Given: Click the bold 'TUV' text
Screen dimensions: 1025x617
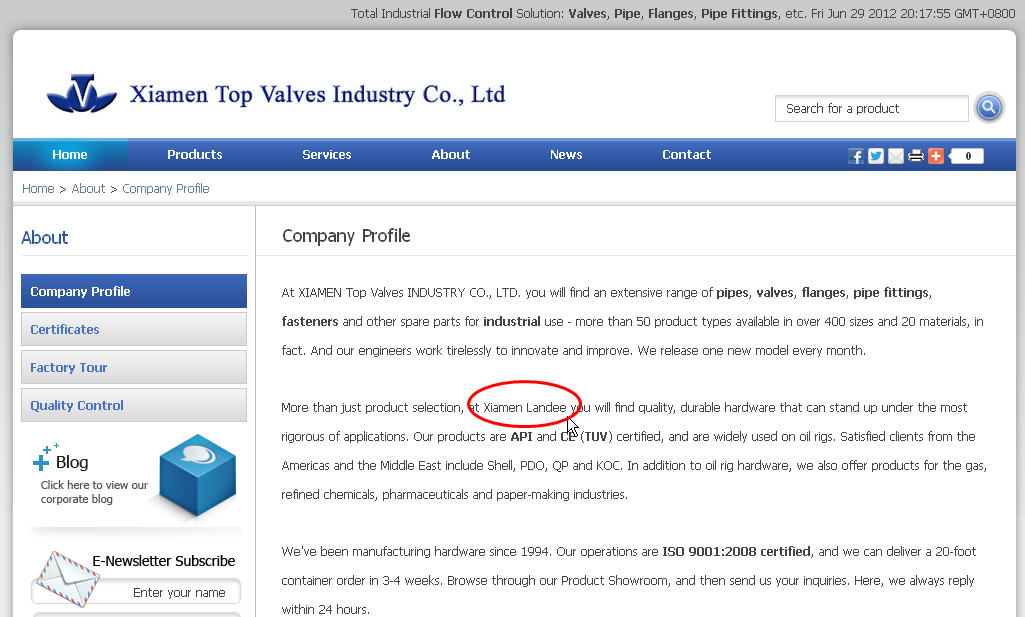Looking at the screenshot, I should 596,437.
